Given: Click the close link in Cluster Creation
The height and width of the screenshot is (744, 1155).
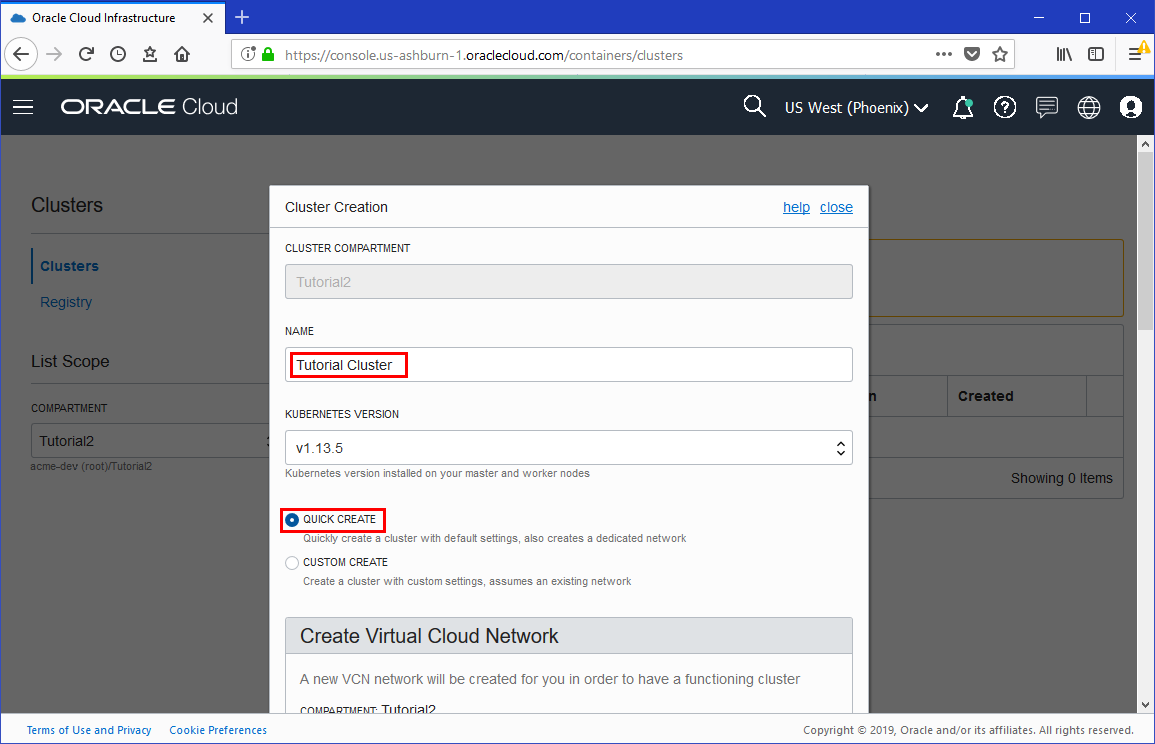Looking at the screenshot, I should (x=836, y=207).
